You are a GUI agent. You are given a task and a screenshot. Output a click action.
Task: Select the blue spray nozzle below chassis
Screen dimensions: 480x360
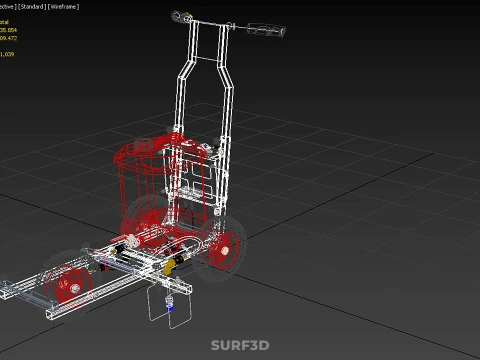pos(170,307)
